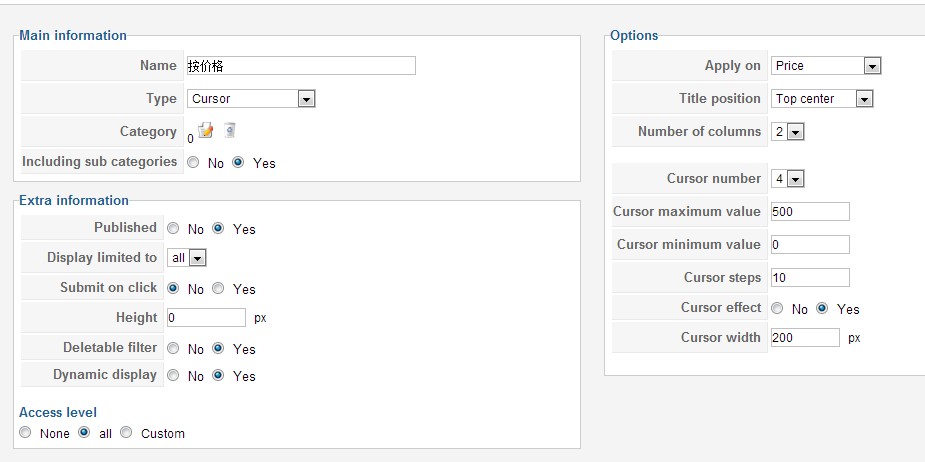925x462 pixels.
Task: Expand the Cursor number dropdown
Action: (788, 179)
